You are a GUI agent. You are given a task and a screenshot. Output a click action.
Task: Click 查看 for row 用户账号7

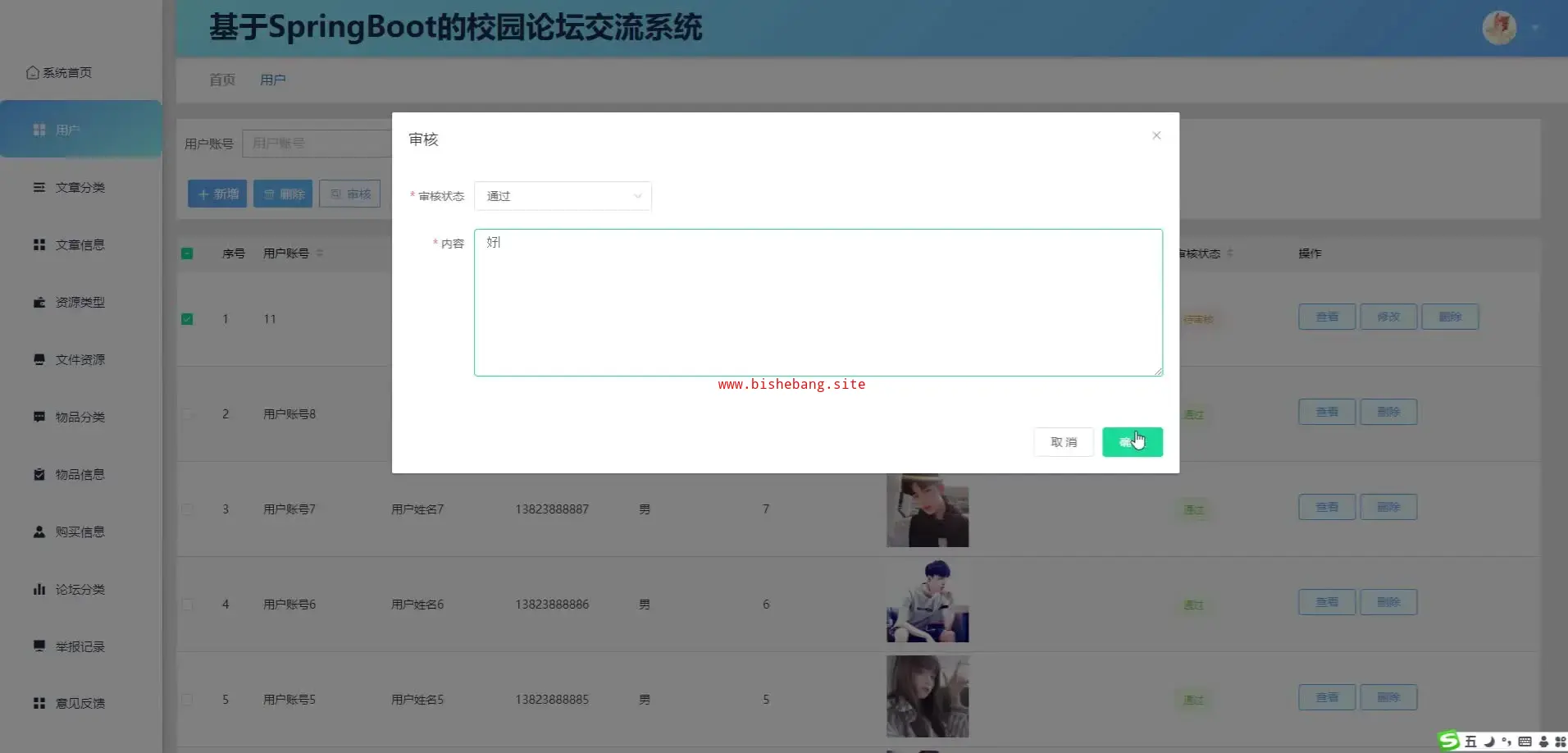[1327, 507]
